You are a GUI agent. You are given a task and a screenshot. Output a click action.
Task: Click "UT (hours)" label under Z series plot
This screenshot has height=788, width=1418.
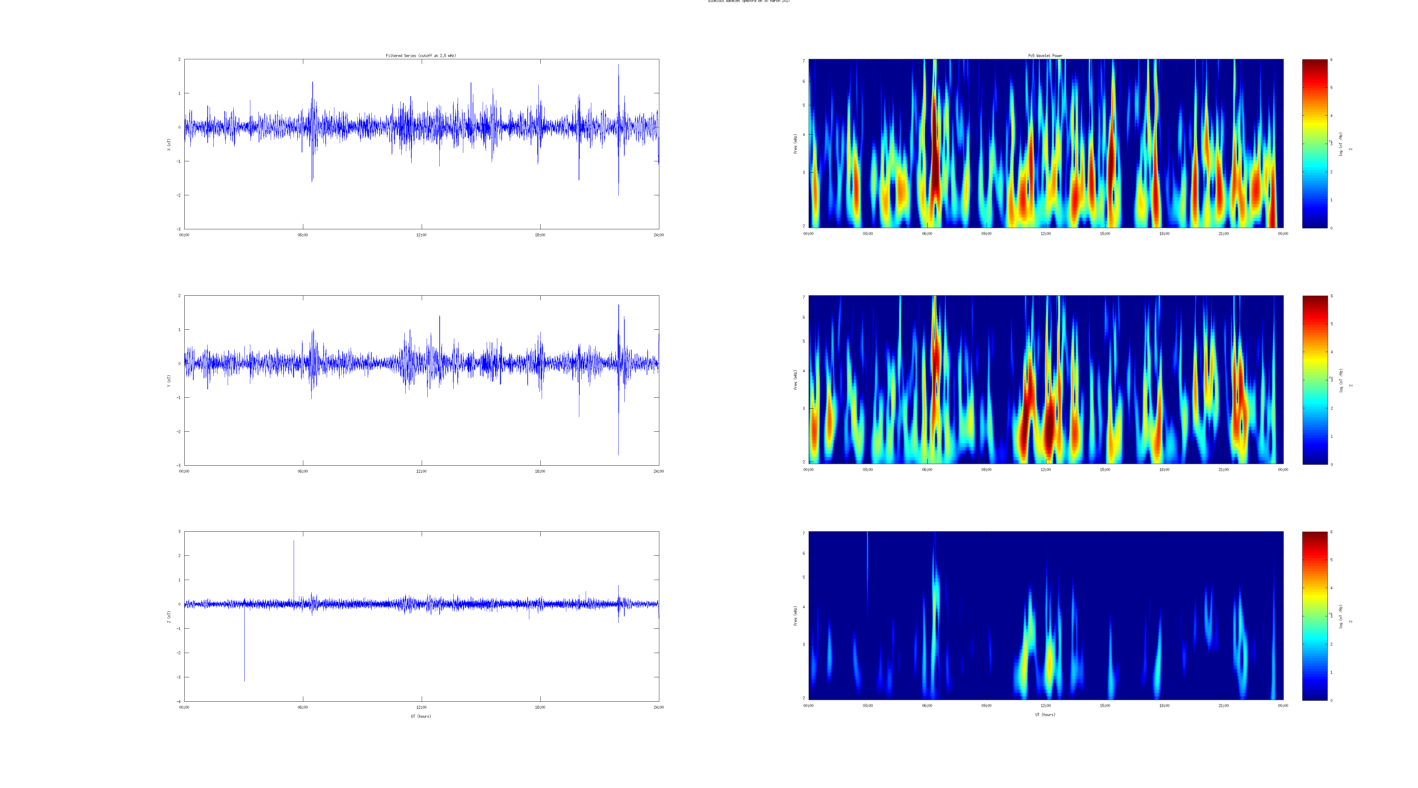click(421, 716)
